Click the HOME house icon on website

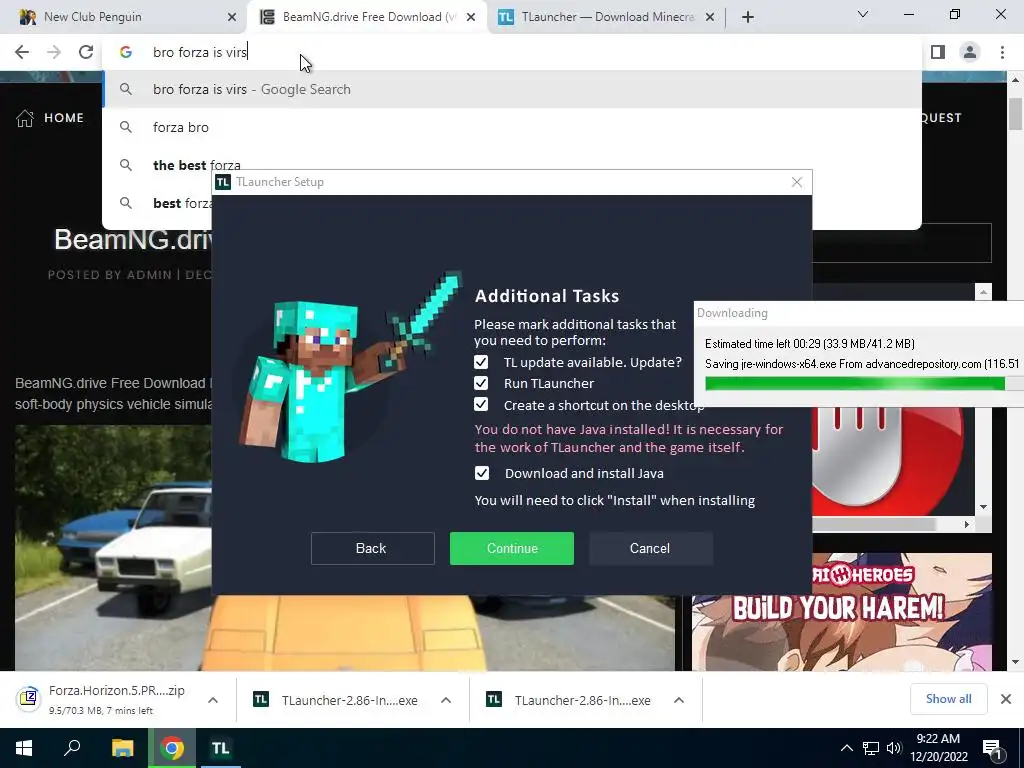coord(25,118)
